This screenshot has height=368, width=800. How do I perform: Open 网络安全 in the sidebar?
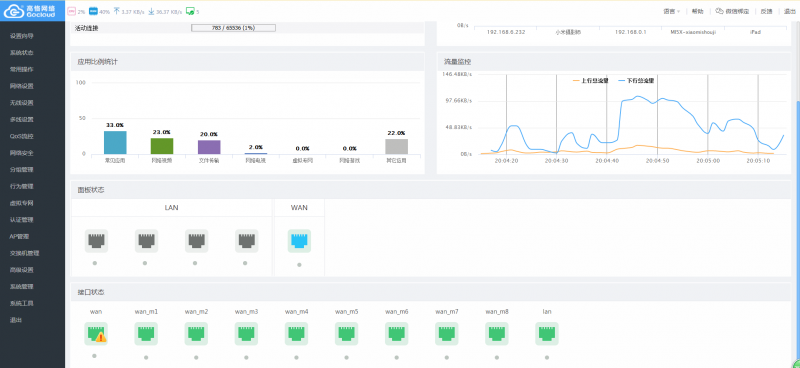[x=21, y=153]
